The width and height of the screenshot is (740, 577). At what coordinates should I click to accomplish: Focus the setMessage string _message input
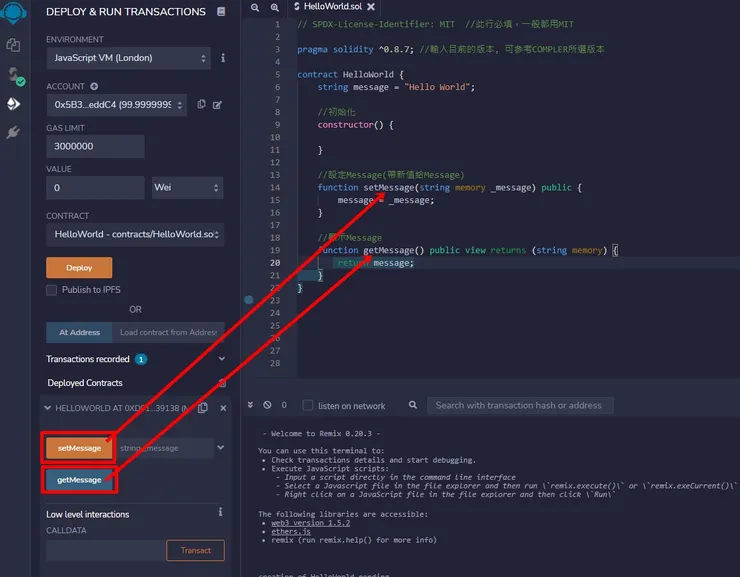pyautogui.click(x=164, y=448)
